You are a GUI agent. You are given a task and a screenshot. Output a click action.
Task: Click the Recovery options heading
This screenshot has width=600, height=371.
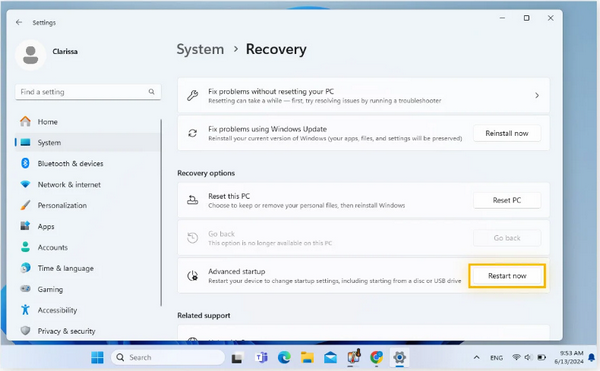tap(206, 173)
